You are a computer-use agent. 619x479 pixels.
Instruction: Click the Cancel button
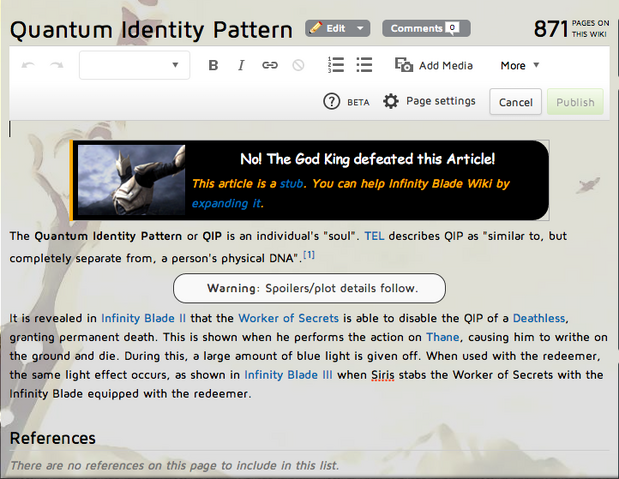point(516,102)
